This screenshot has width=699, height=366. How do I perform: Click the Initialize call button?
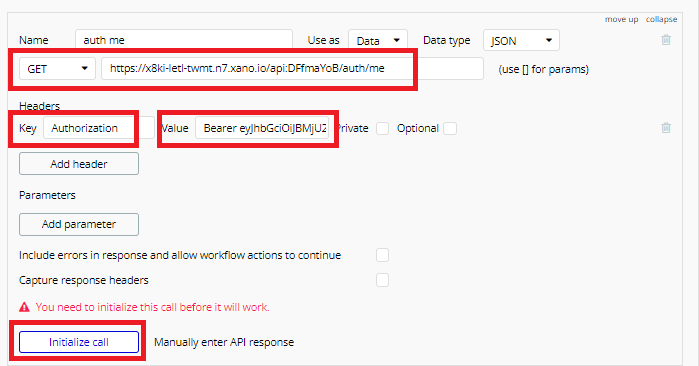(x=79, y=342)
